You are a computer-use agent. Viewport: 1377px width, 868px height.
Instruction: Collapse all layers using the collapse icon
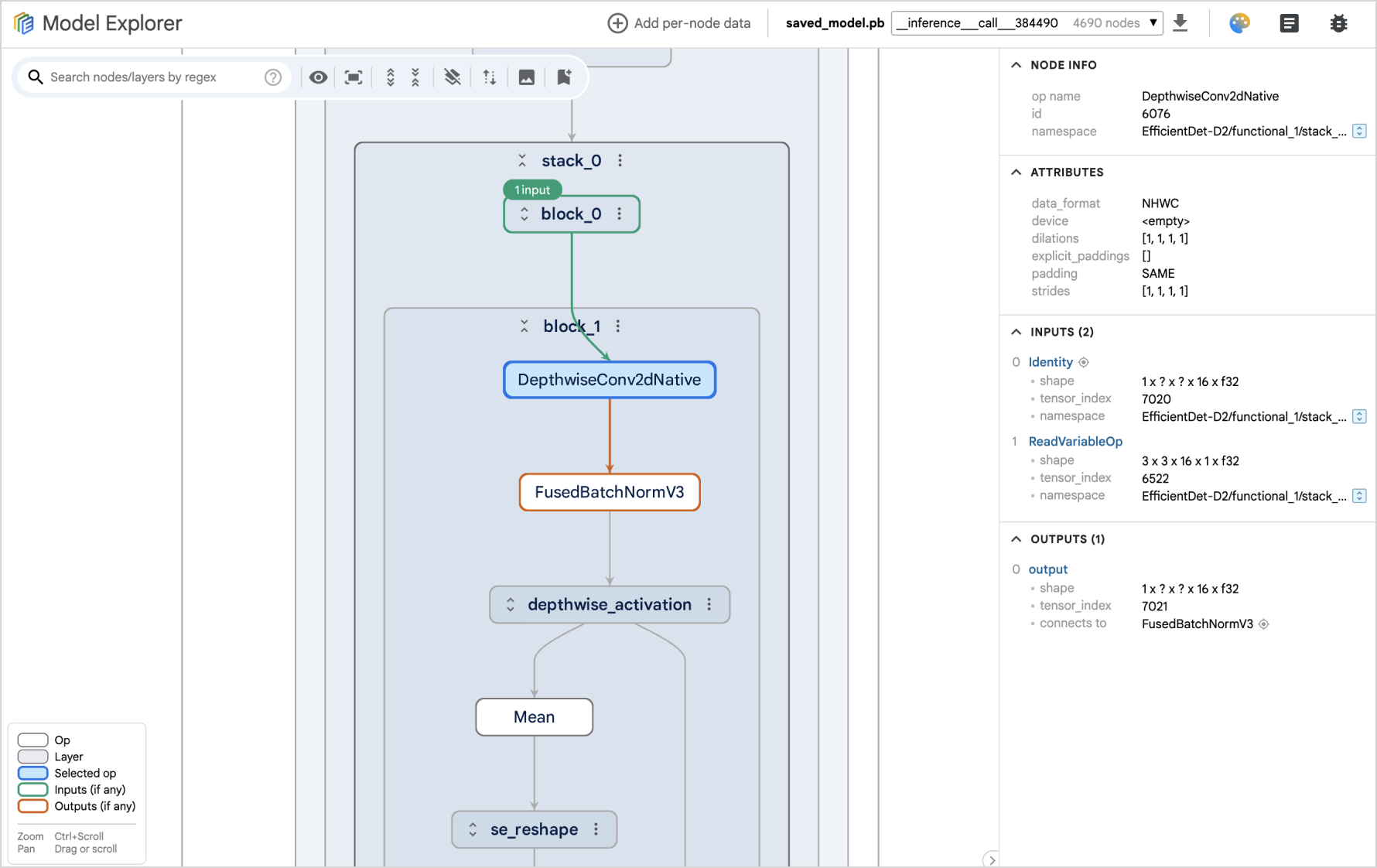416,77
